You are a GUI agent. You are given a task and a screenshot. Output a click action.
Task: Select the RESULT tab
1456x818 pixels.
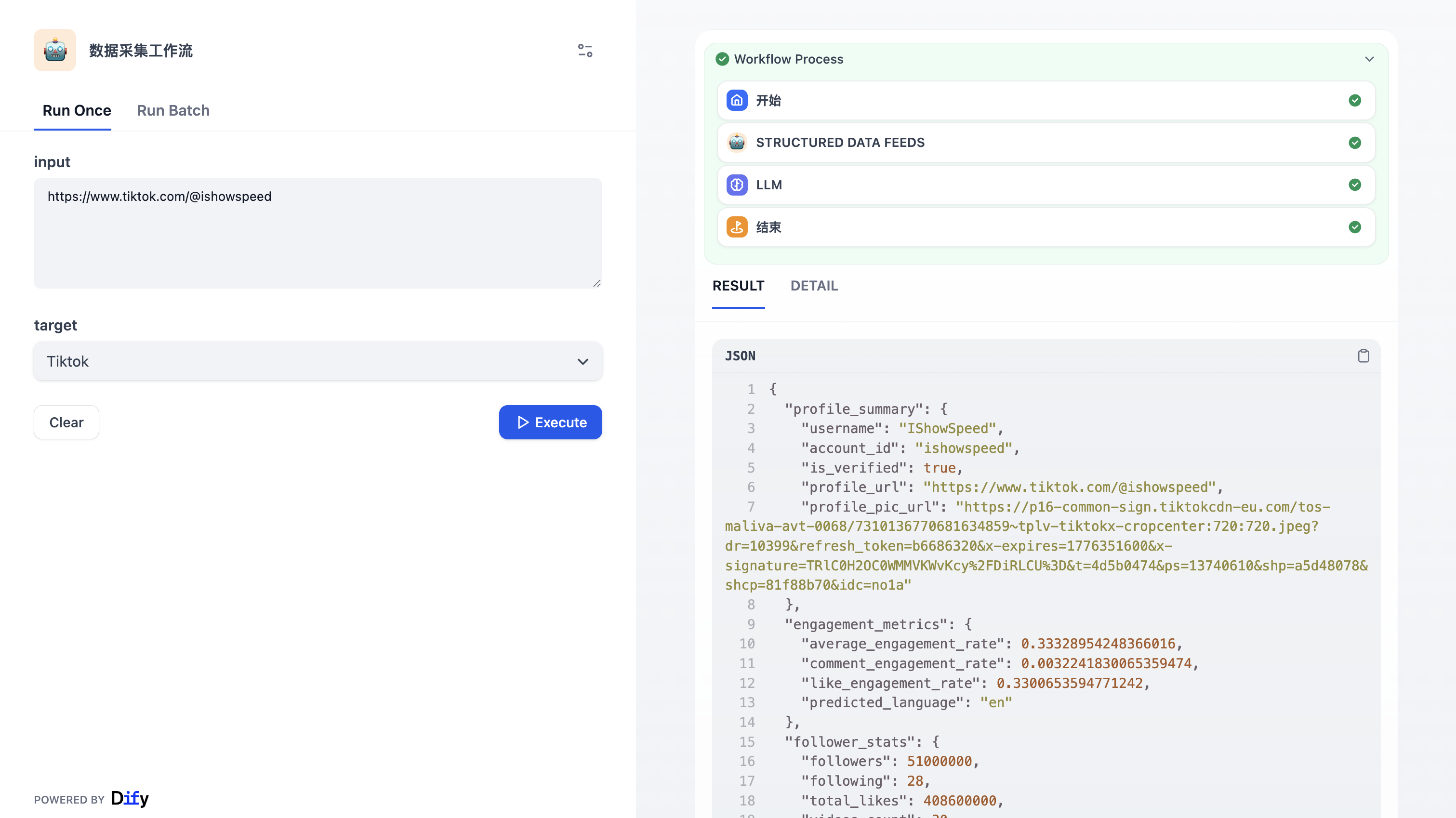(x=738, y=286)
